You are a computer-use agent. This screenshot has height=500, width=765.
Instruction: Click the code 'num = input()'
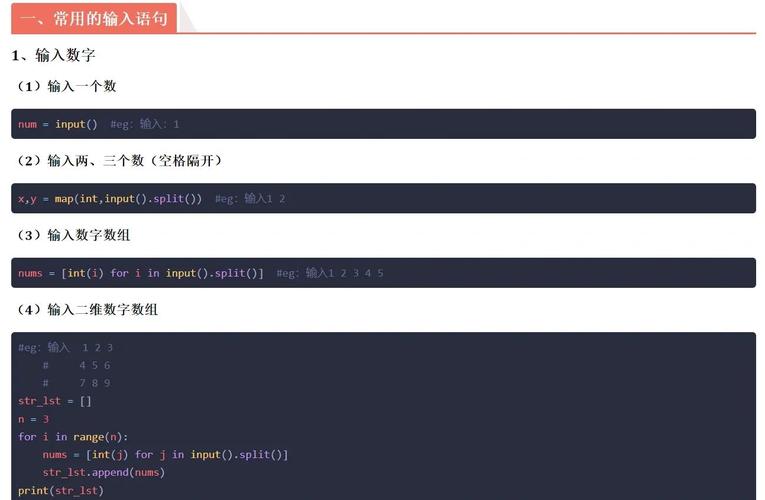pos(58,124)
